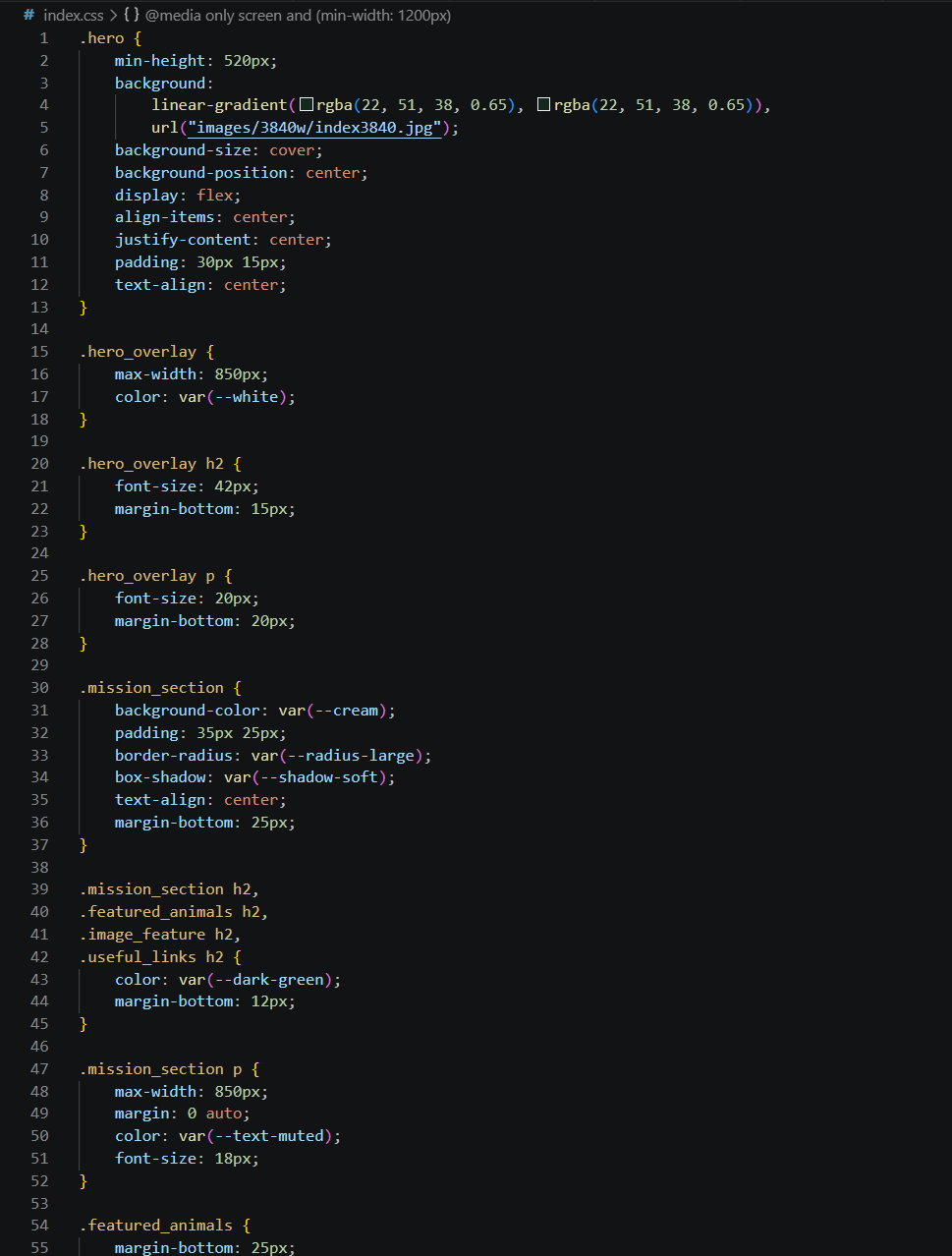This screenshot has height=1256, width=952.
Task: Click the breadcrumb chevron separator after index.css
Action: coord(113,16)
